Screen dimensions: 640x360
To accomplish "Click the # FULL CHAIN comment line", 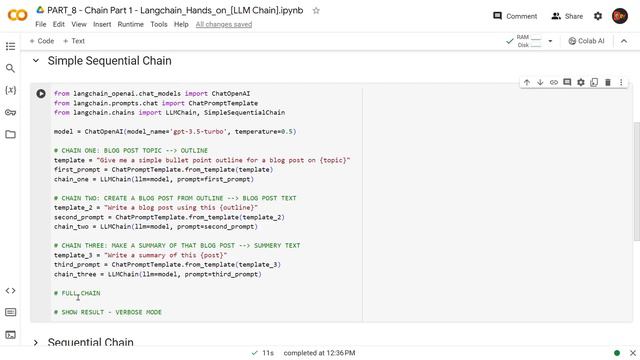I will (77, 293).
